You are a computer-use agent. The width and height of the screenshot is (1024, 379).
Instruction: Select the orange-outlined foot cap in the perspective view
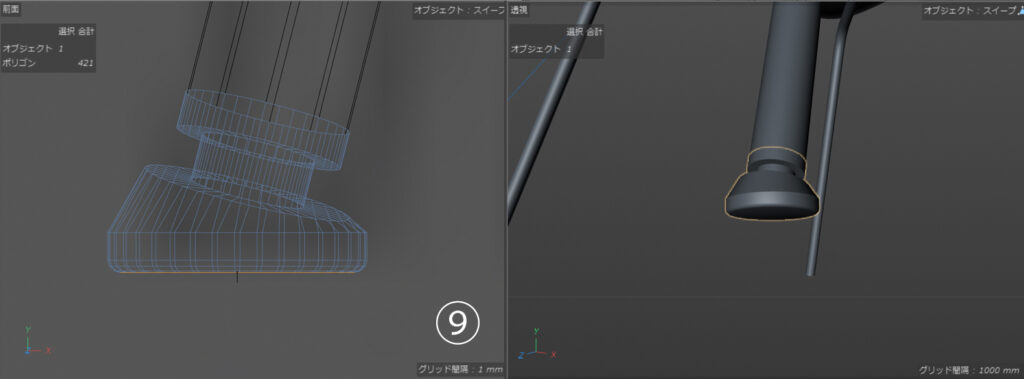click(x=772, y=185)
